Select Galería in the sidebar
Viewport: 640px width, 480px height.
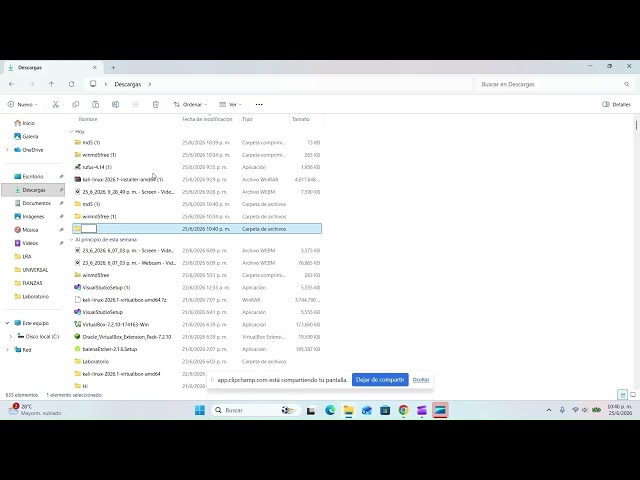[x=26, y=136]
